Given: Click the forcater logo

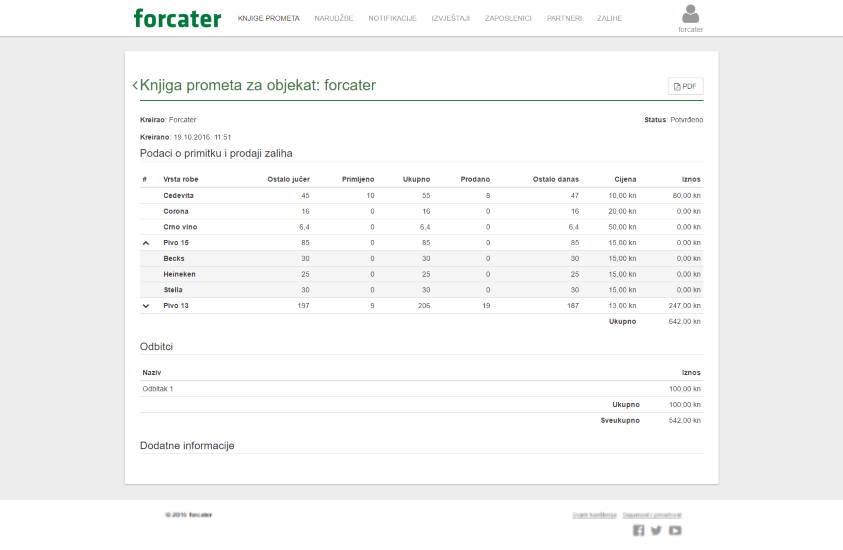Looking at the screenshot, I should 177,18.
